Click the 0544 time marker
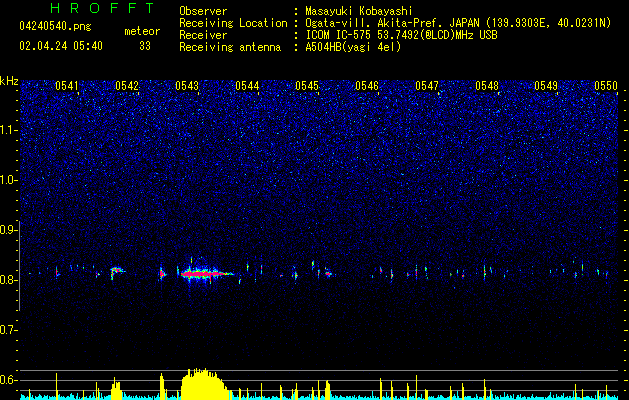Viewport: 629px width, 400px height. tap(247, 85)
